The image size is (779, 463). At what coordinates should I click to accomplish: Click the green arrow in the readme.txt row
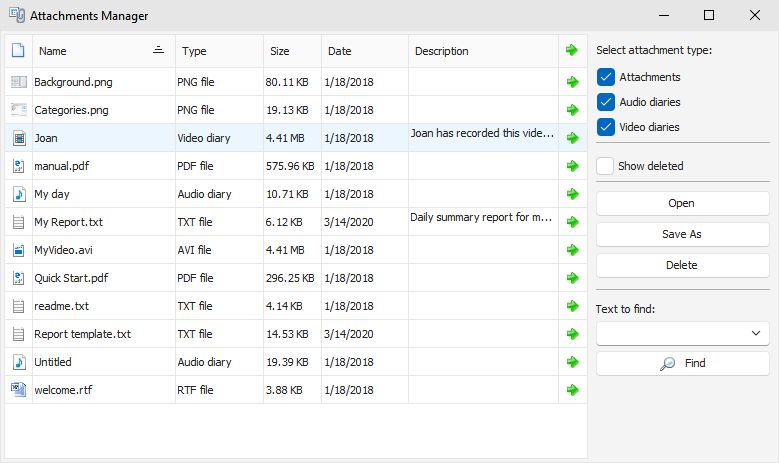(x=572, y=306)
